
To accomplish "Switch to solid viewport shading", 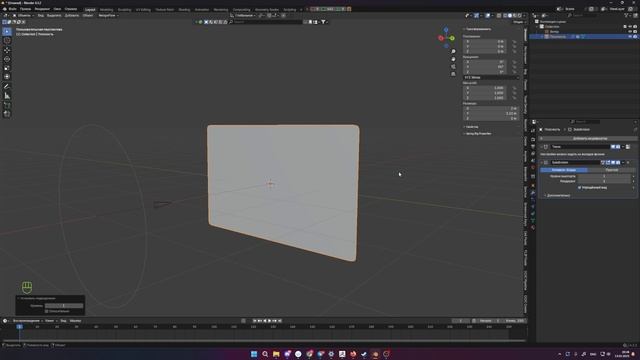I will tap(510, 16).
